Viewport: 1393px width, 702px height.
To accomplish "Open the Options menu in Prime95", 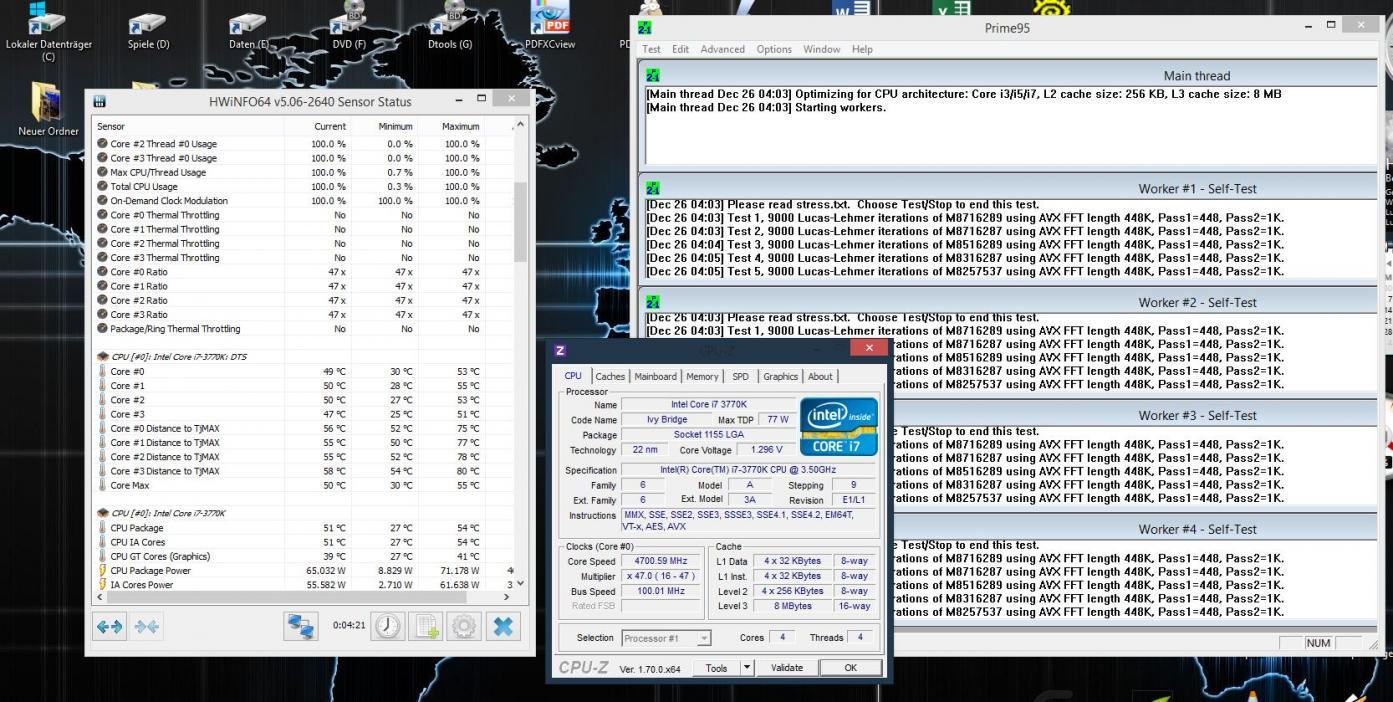I will pos(774,49).
